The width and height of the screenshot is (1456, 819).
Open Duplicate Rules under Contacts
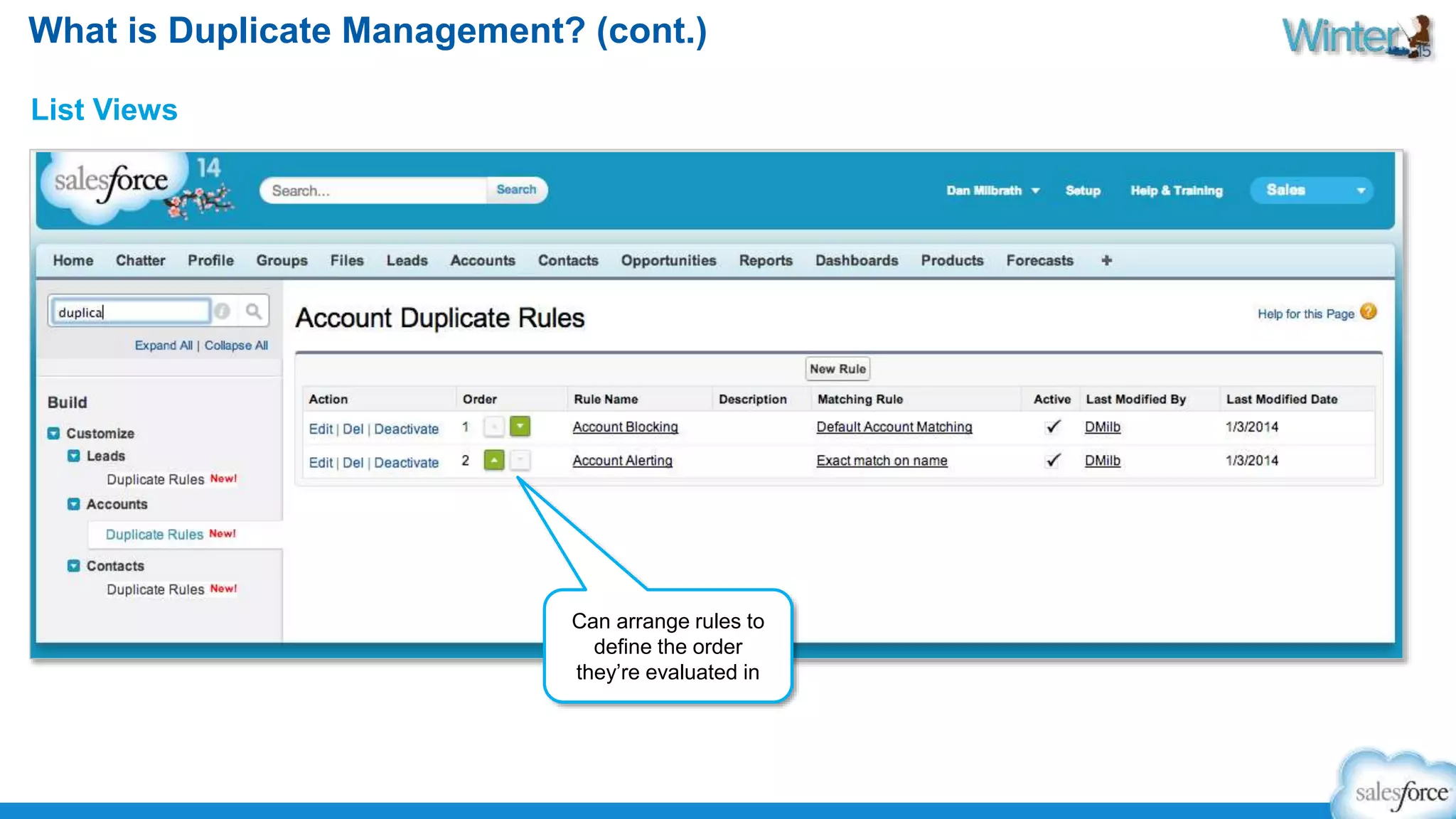click(x=155, y=589)
